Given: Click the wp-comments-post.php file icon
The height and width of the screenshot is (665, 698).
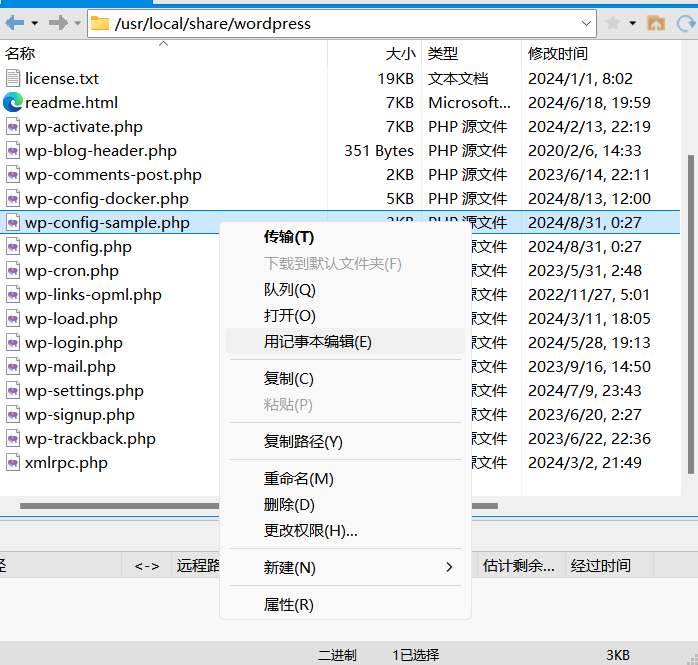Looking at the screenshot, I should tap(13, 174).
